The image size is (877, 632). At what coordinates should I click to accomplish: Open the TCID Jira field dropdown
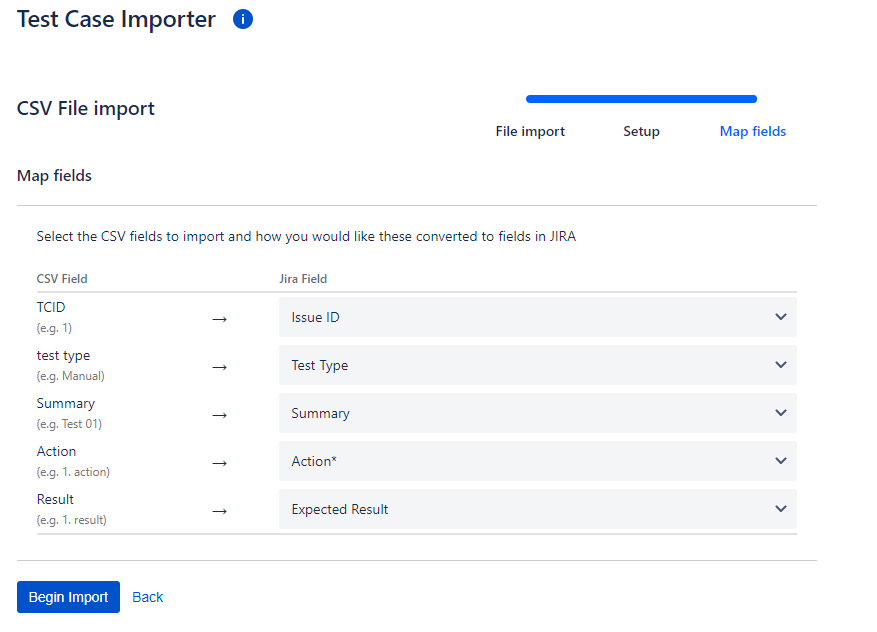pyautogui.click(x=537, y=317)
